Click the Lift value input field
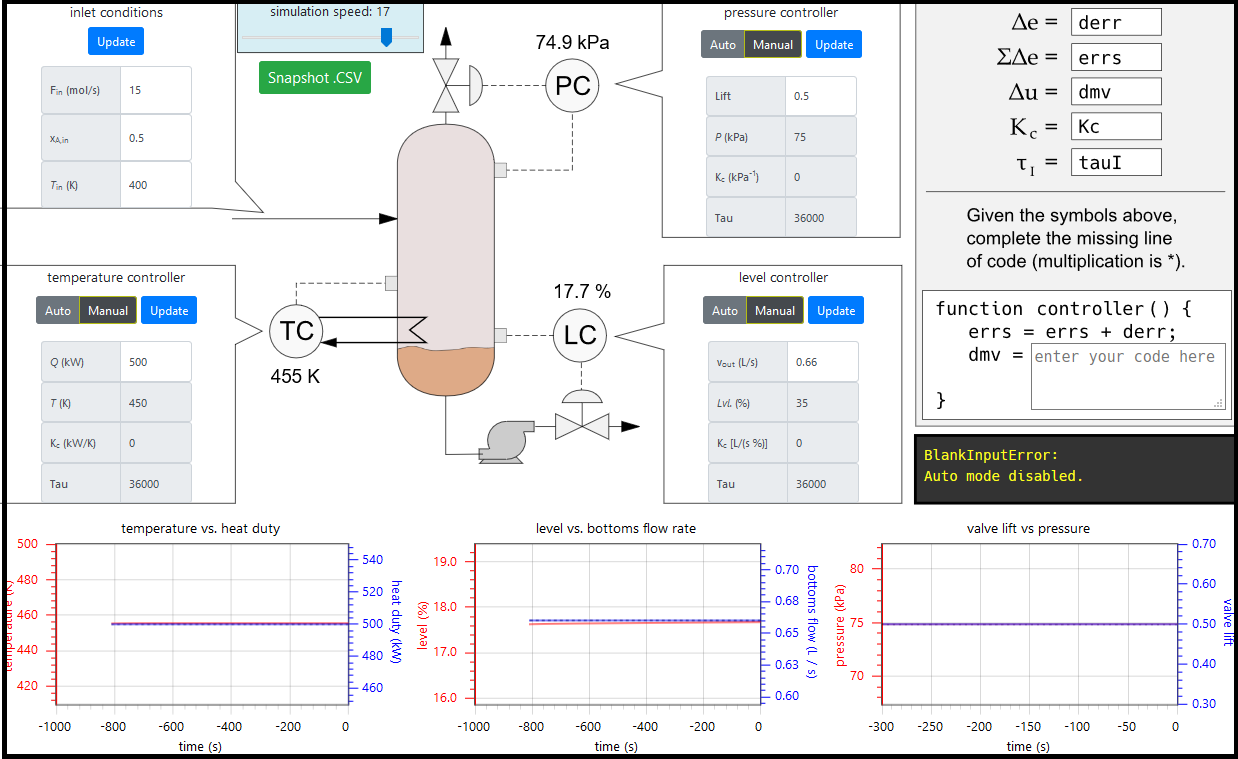The height and width of the screenshot is (759, 1238). tap(820, 96)
